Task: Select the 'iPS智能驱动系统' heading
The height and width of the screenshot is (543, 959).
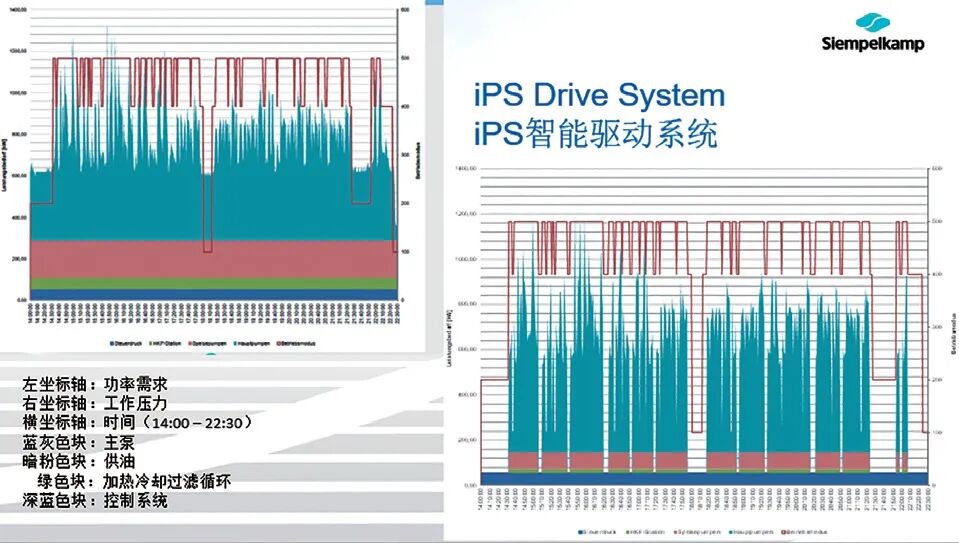Action: 596,133
